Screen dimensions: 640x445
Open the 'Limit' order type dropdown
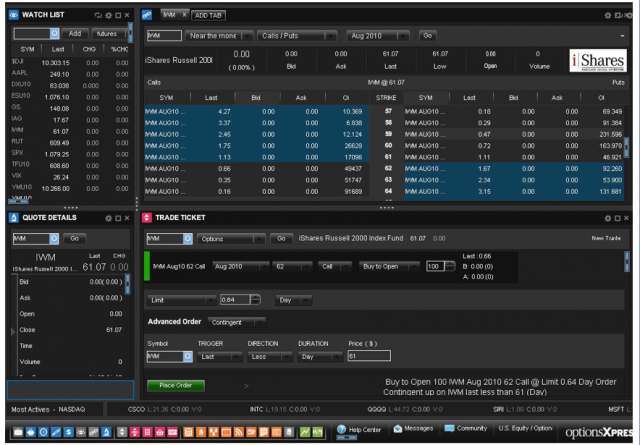click(181, 300)
